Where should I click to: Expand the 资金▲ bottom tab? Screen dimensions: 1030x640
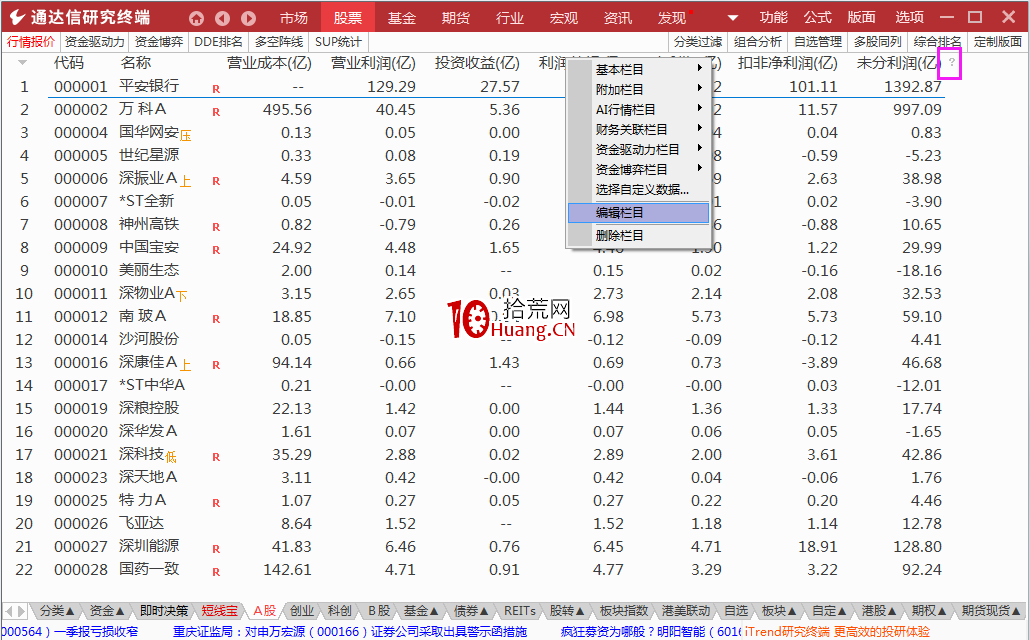pyautogui.click(x=107, y=611)
